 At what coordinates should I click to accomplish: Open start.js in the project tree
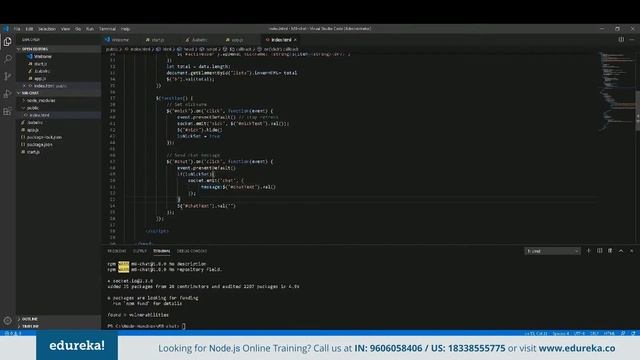point(58,152)
